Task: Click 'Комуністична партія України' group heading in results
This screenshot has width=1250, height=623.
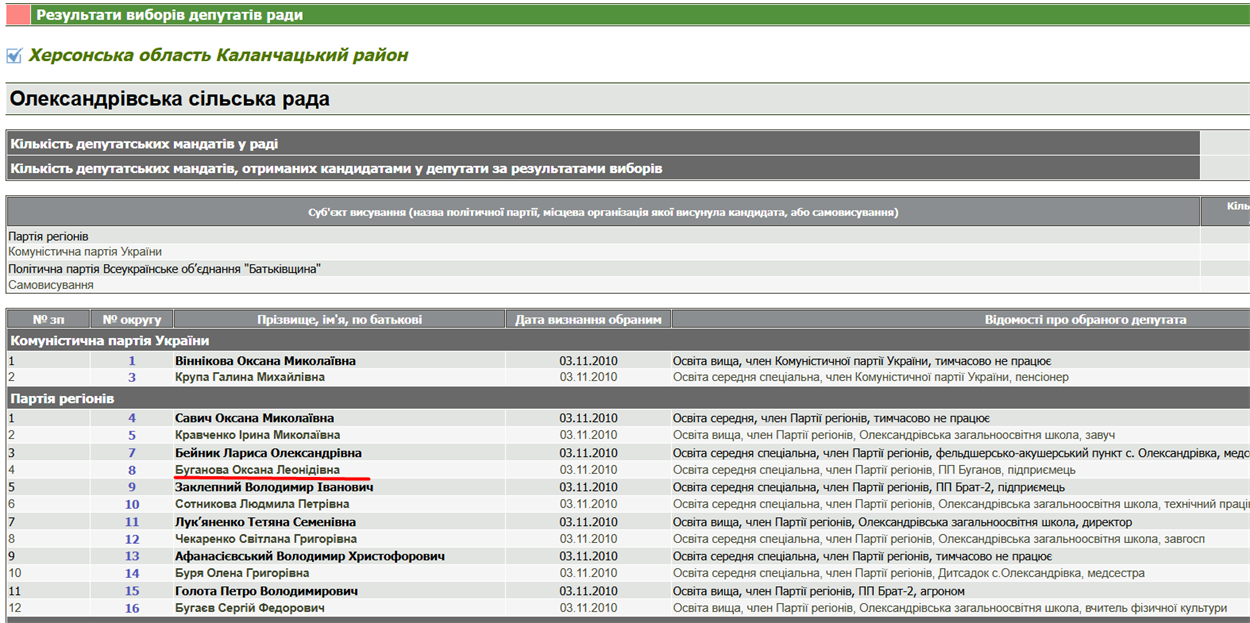Action: 109,341
